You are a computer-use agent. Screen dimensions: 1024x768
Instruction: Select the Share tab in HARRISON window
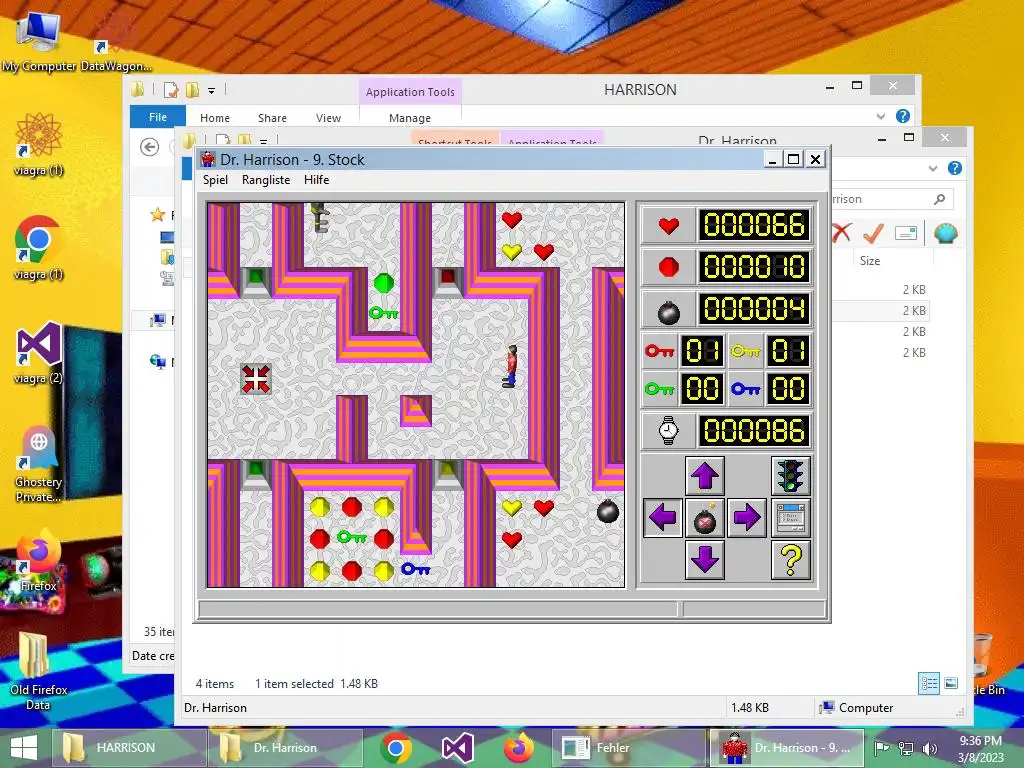(x=272, y=118)
